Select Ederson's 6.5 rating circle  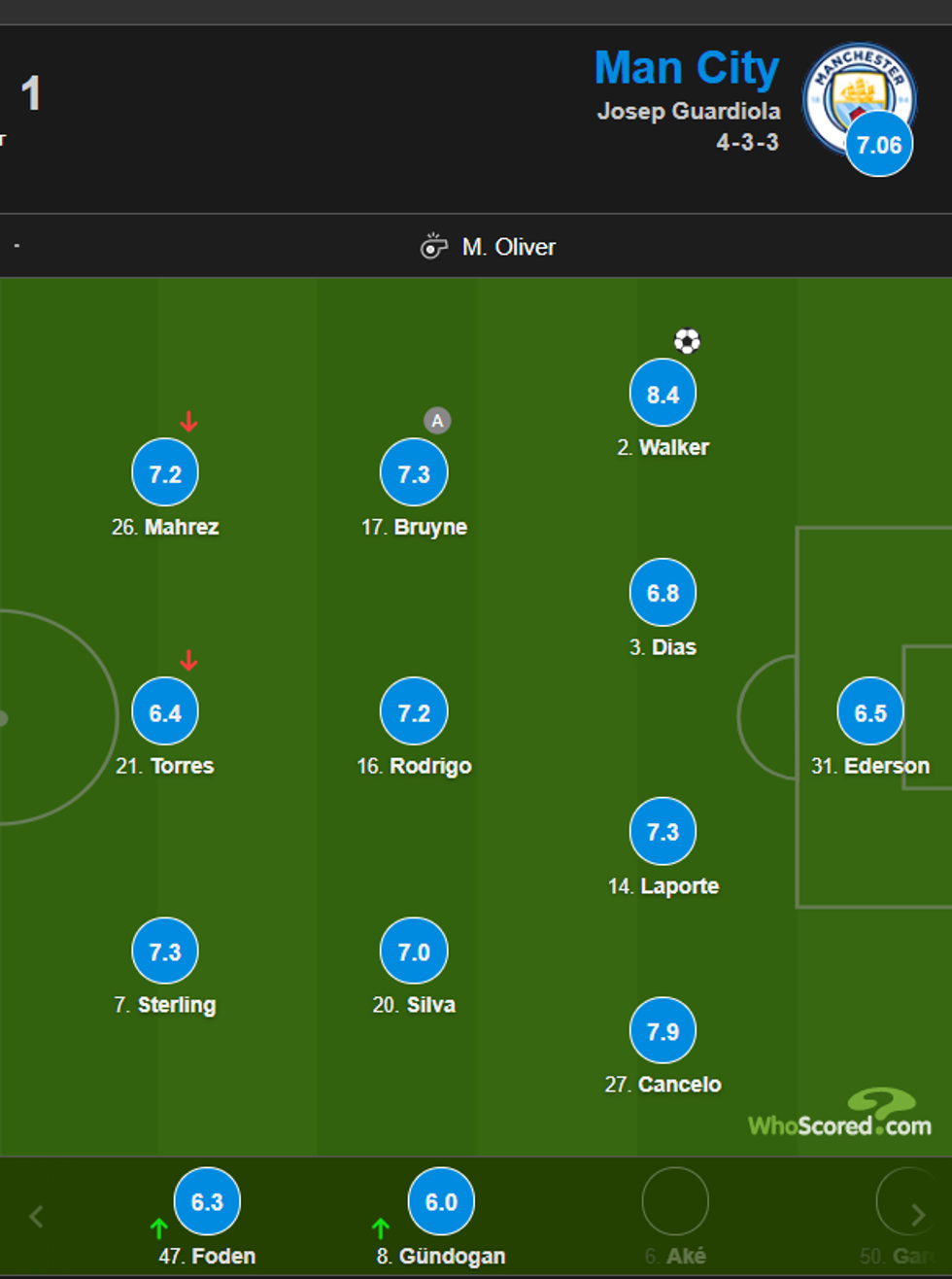(869, 712)
